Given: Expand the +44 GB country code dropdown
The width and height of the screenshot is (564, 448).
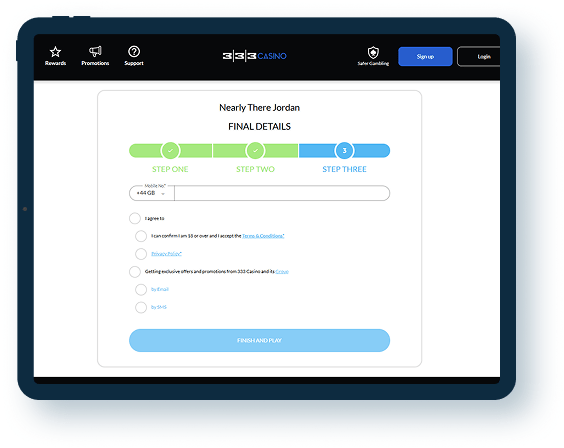Looking at the screenshot, I should tap(151, 193).
